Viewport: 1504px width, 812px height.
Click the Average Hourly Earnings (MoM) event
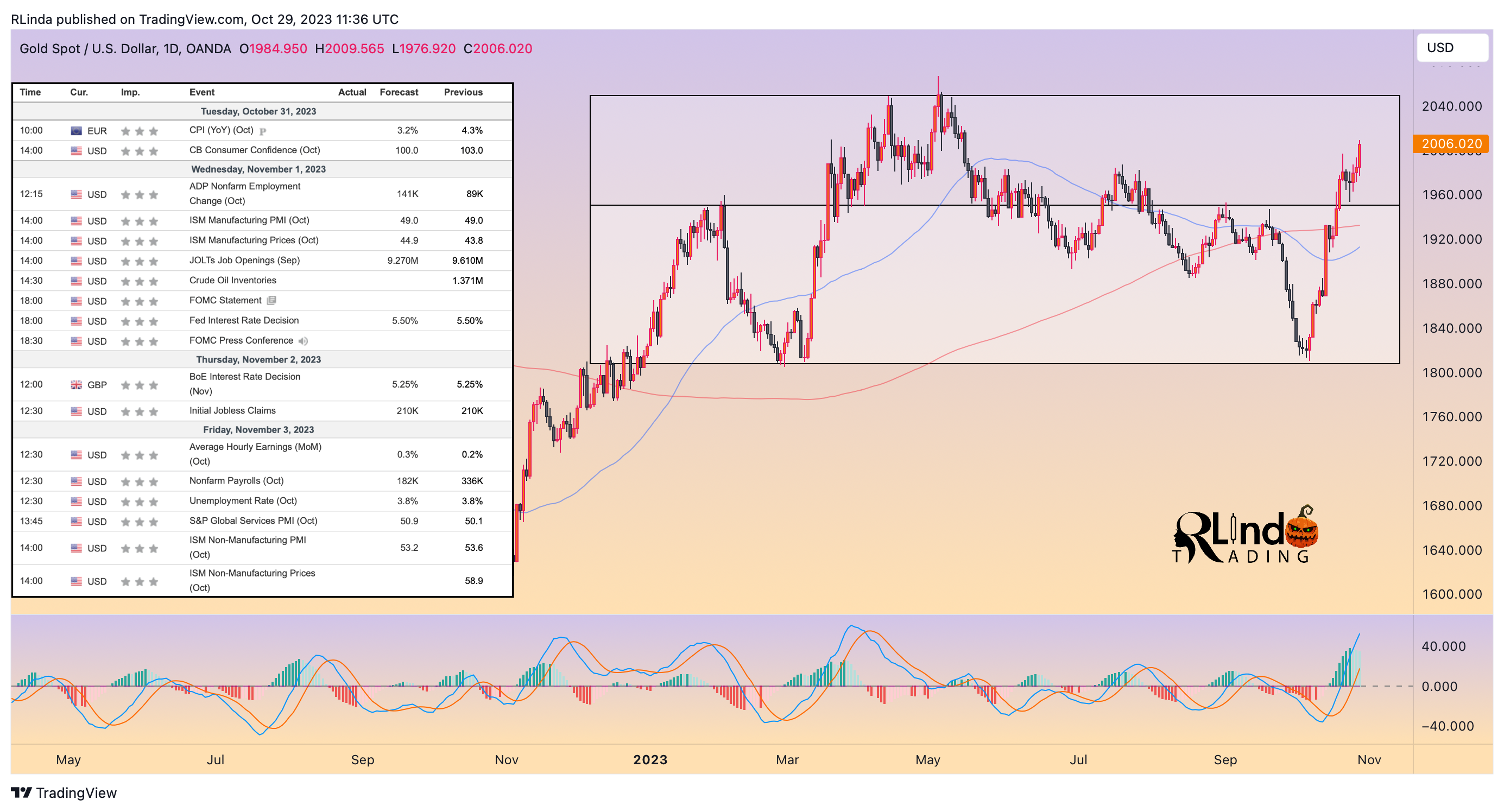[255, 454]
